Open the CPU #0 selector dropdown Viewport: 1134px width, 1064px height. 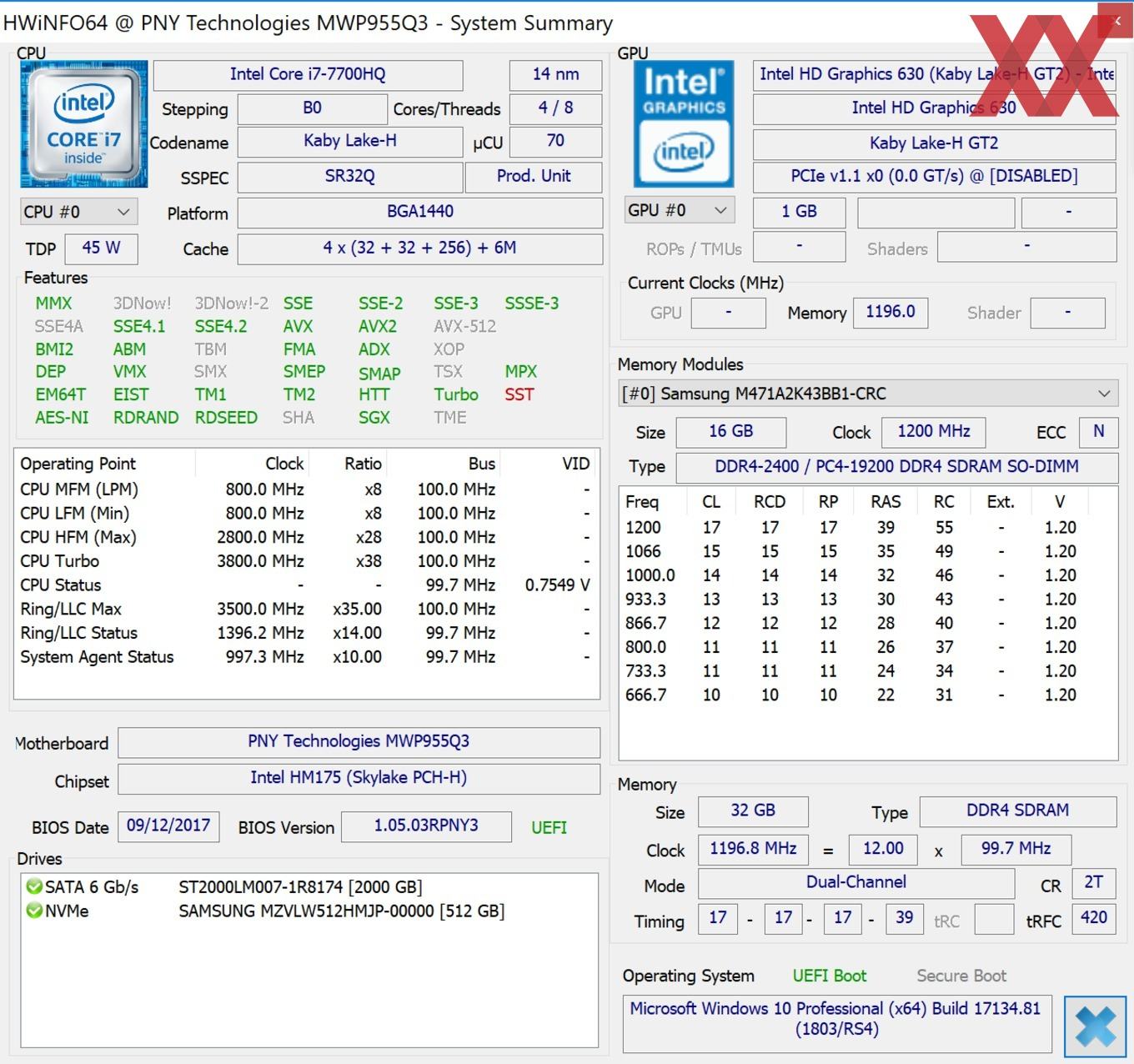78,212
